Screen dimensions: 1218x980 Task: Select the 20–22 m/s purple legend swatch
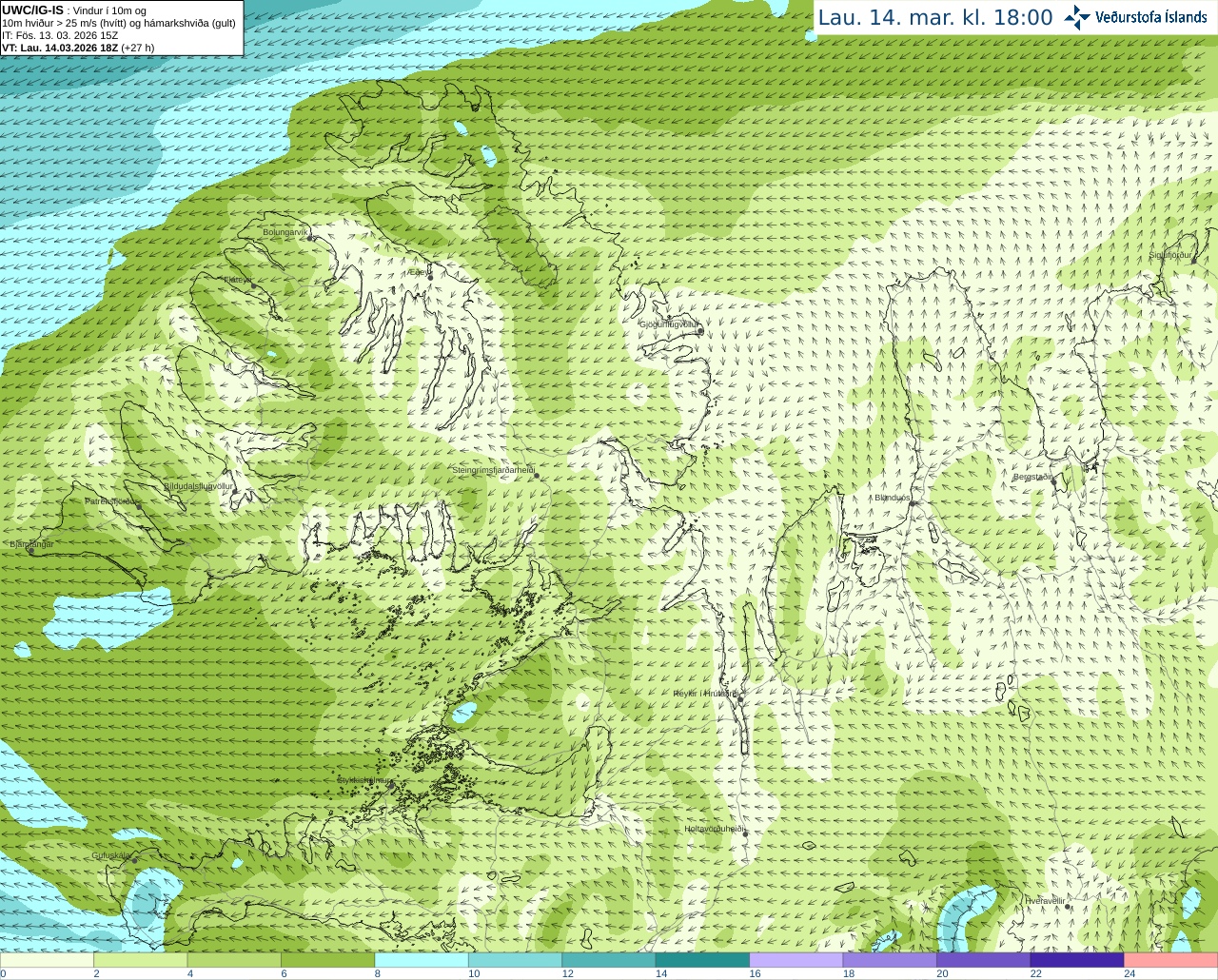click(x=983, y=960)
